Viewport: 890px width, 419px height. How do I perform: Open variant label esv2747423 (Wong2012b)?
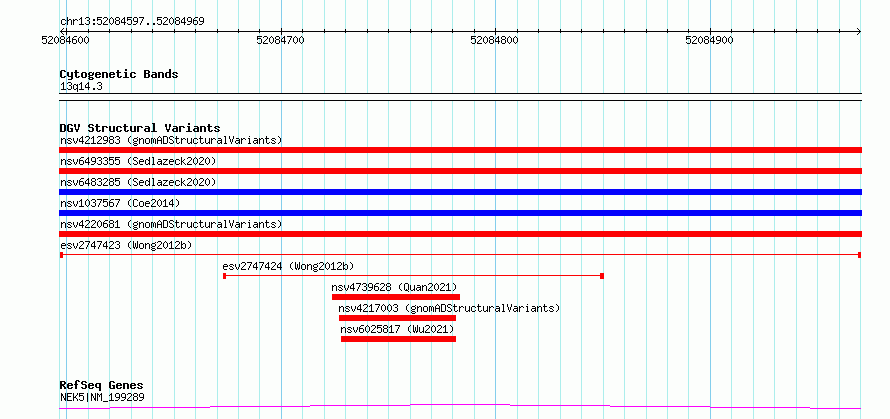[126, 245]
